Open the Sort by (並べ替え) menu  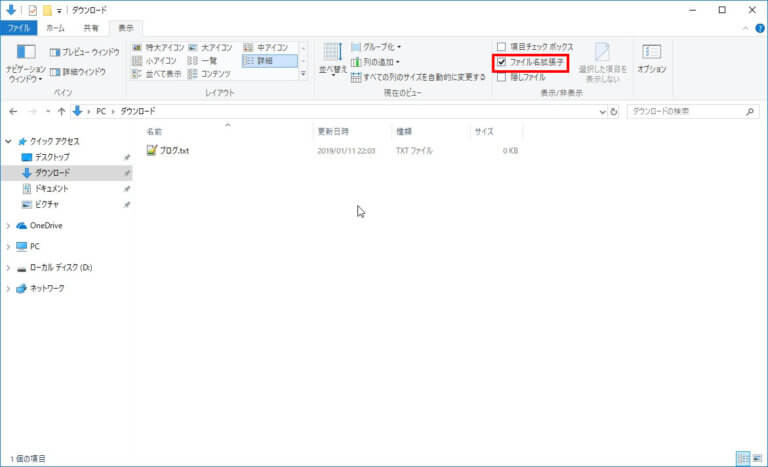333,60
